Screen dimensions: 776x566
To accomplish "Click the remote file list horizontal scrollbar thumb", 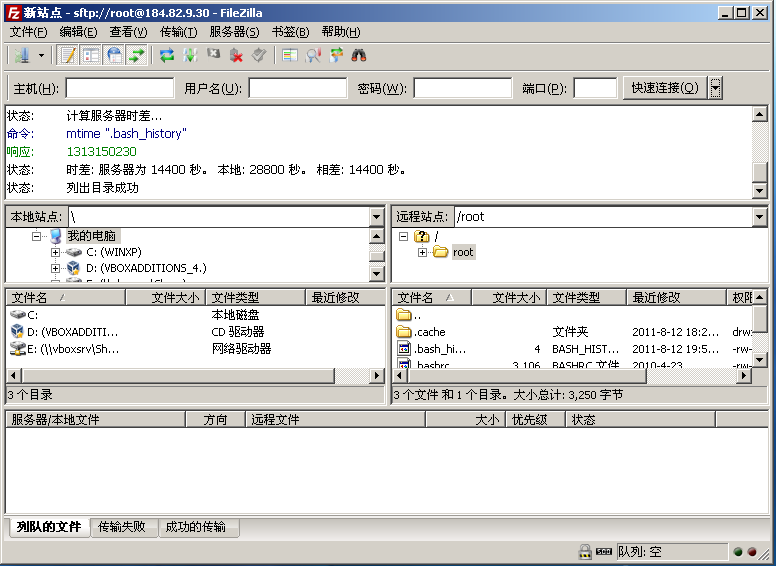I will tap(527, 376).
